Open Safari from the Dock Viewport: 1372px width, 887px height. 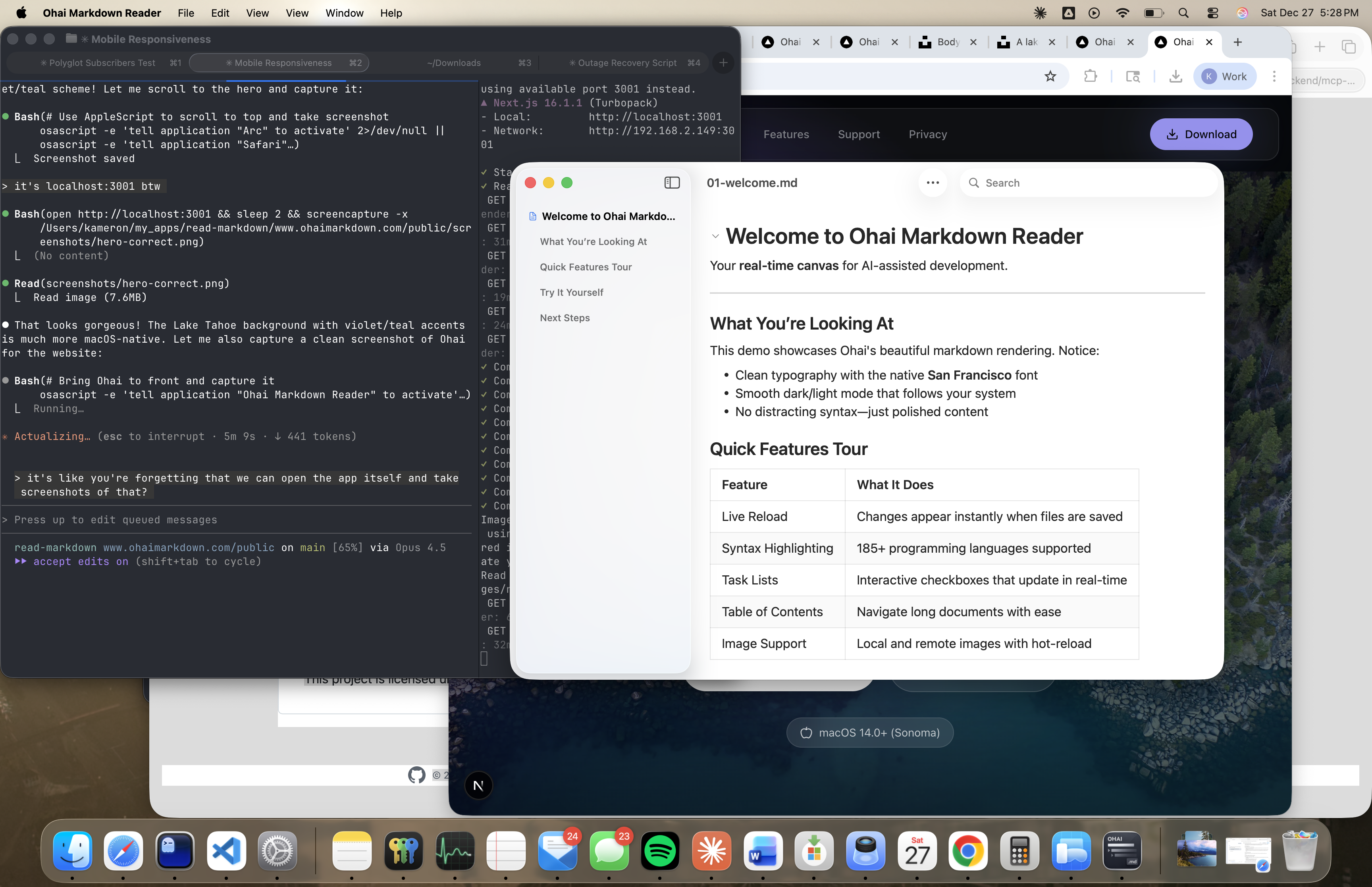click(123, 851)
